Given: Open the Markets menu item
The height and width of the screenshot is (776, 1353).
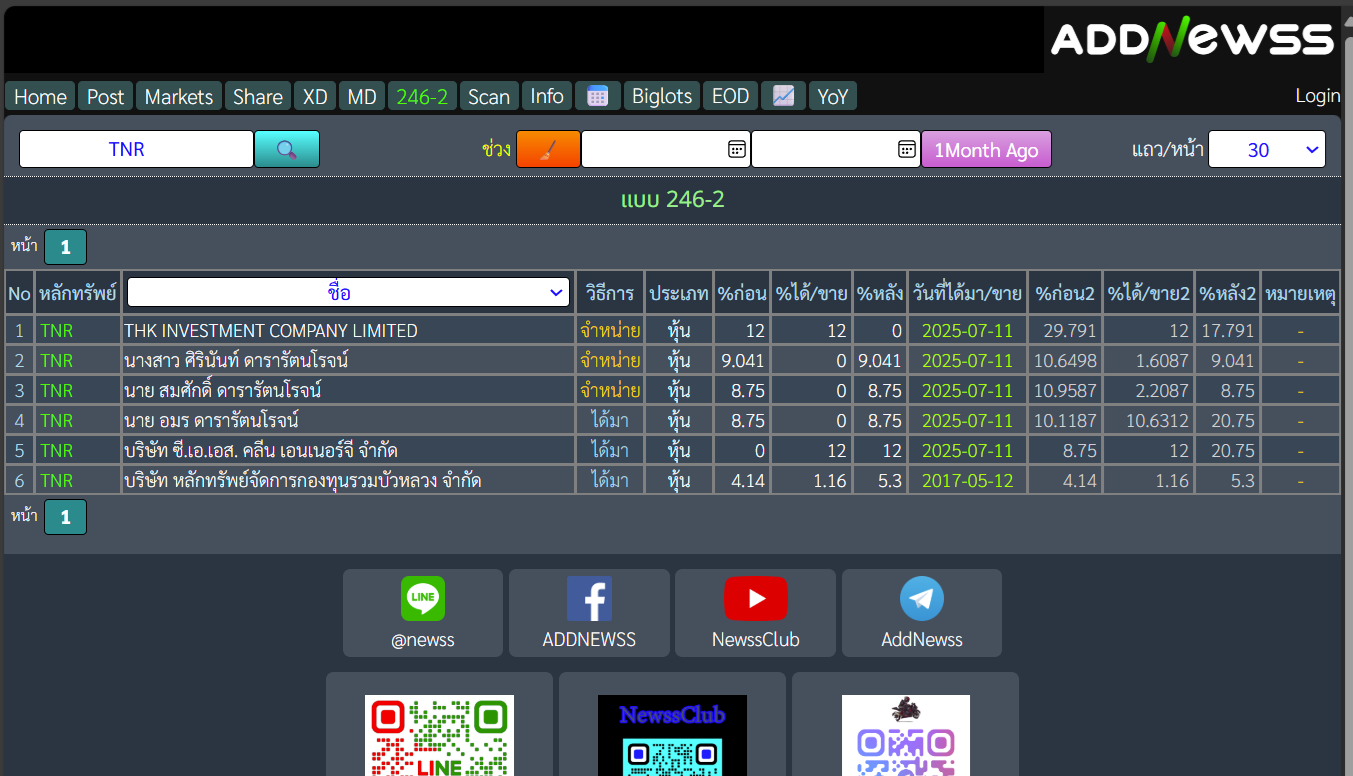Looking at the screenshot, I should 179,96.
